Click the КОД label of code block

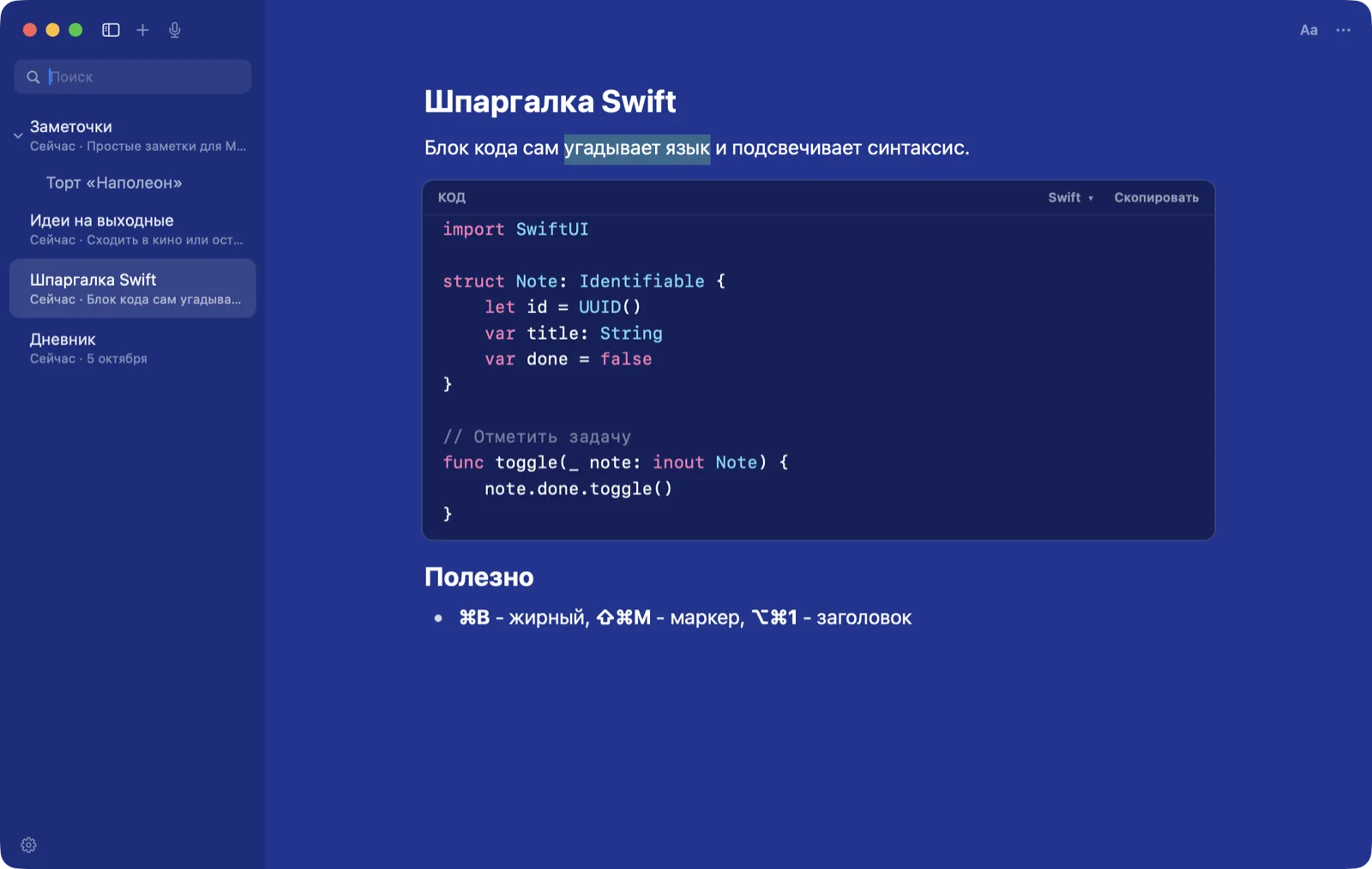(452, 197)
